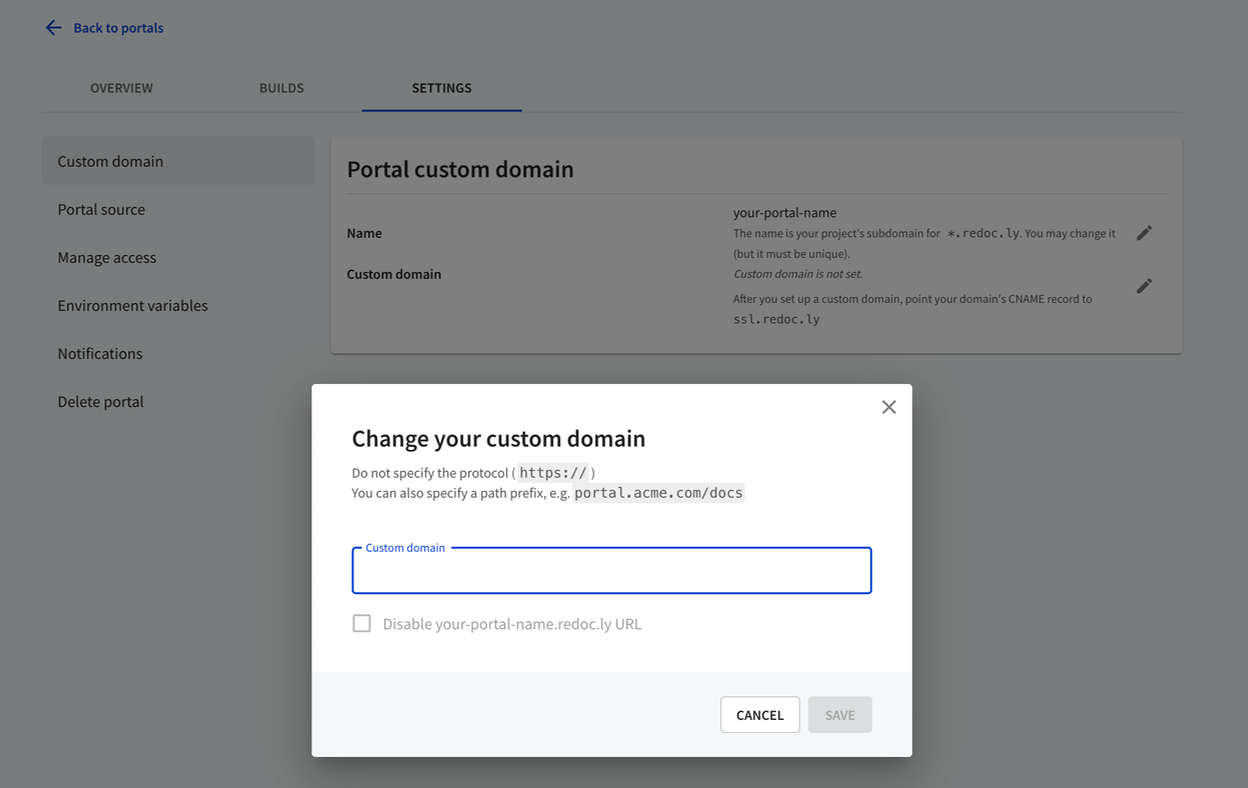
Task: Click the Portal custom domain heading
Action: pos(460,169)
